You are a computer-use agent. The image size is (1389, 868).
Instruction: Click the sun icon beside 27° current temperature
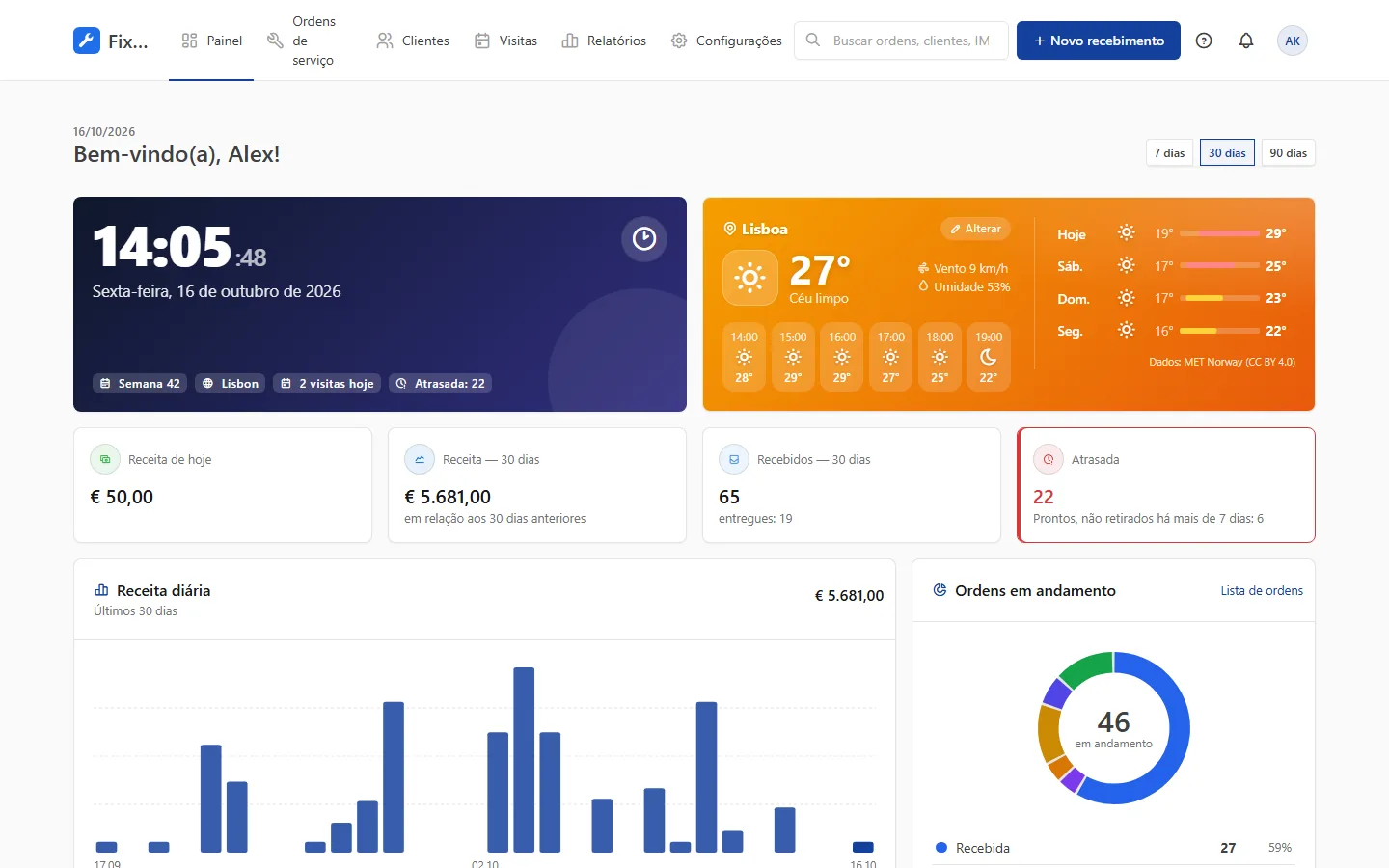point(749,278)
